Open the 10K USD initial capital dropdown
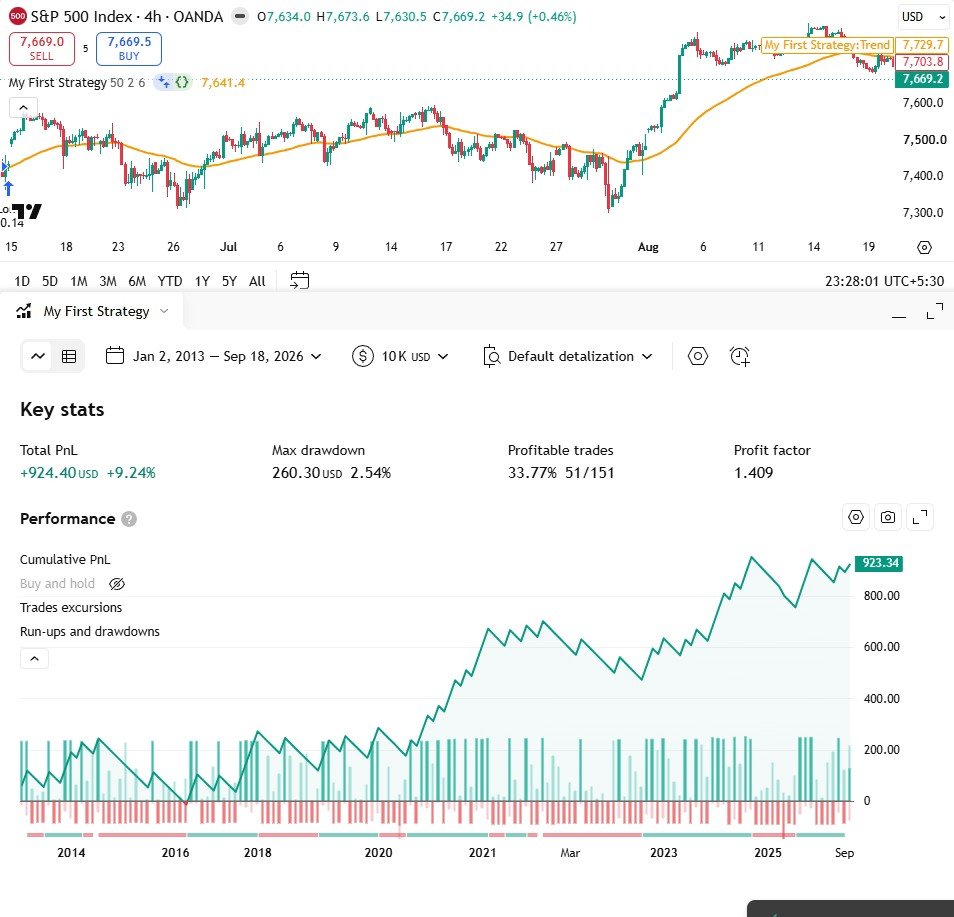The width and height of the screenshot is (954, 917). pyautogui.click(x=400, y=356)
